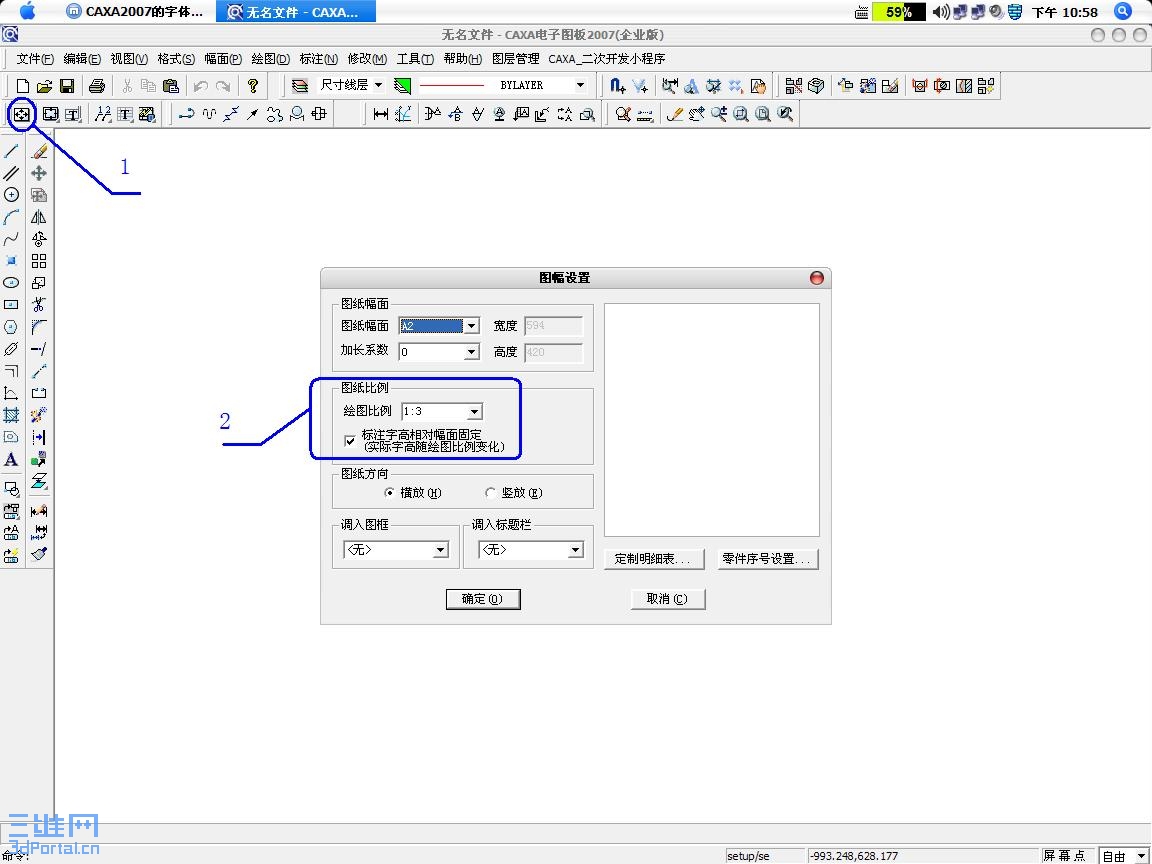The height and width of the screenshot is (864, 1152).
Task: Open the 标注 menu
Action: [x=318, y=59]
